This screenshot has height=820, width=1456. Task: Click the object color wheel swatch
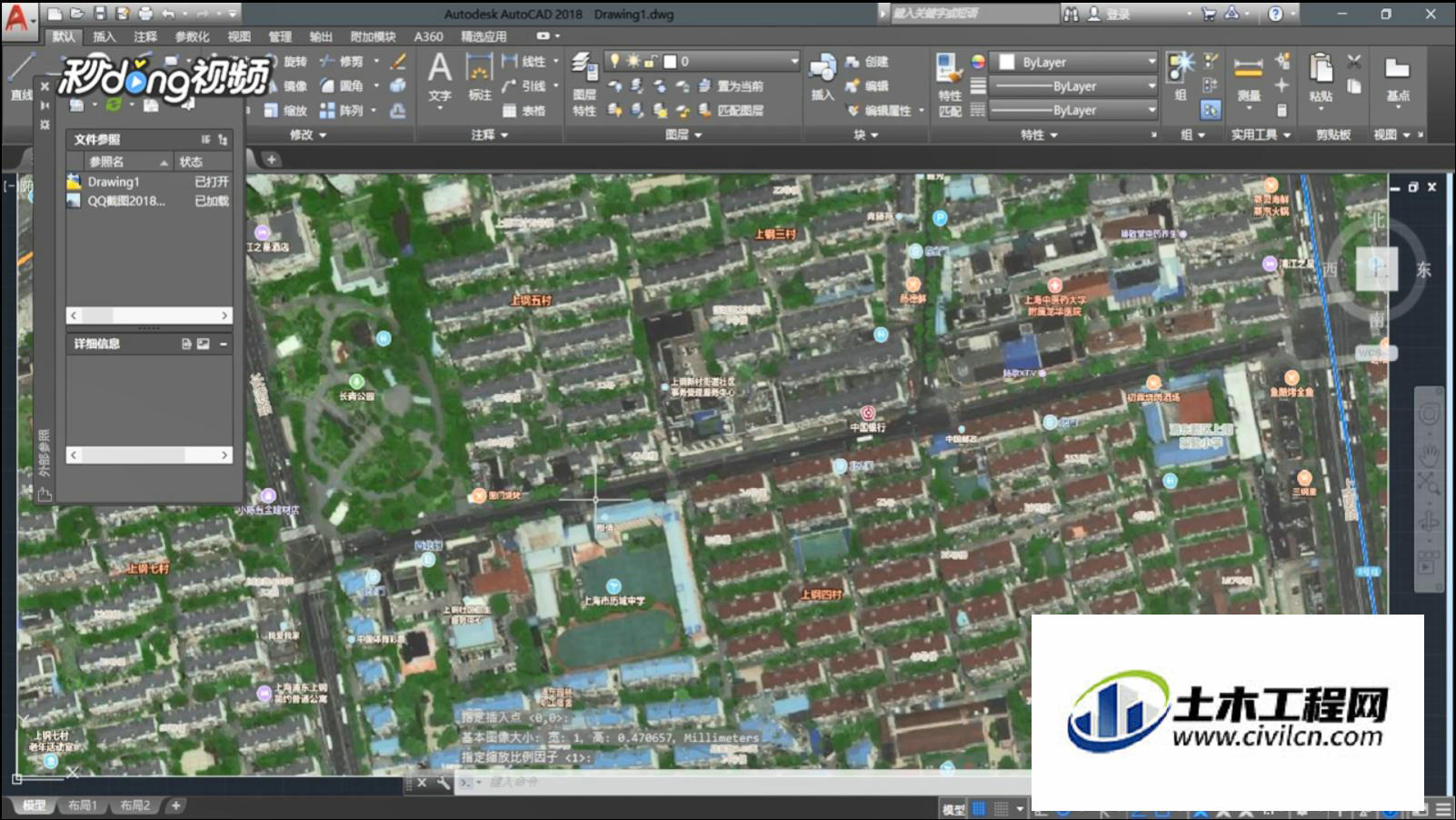[978, 62]
